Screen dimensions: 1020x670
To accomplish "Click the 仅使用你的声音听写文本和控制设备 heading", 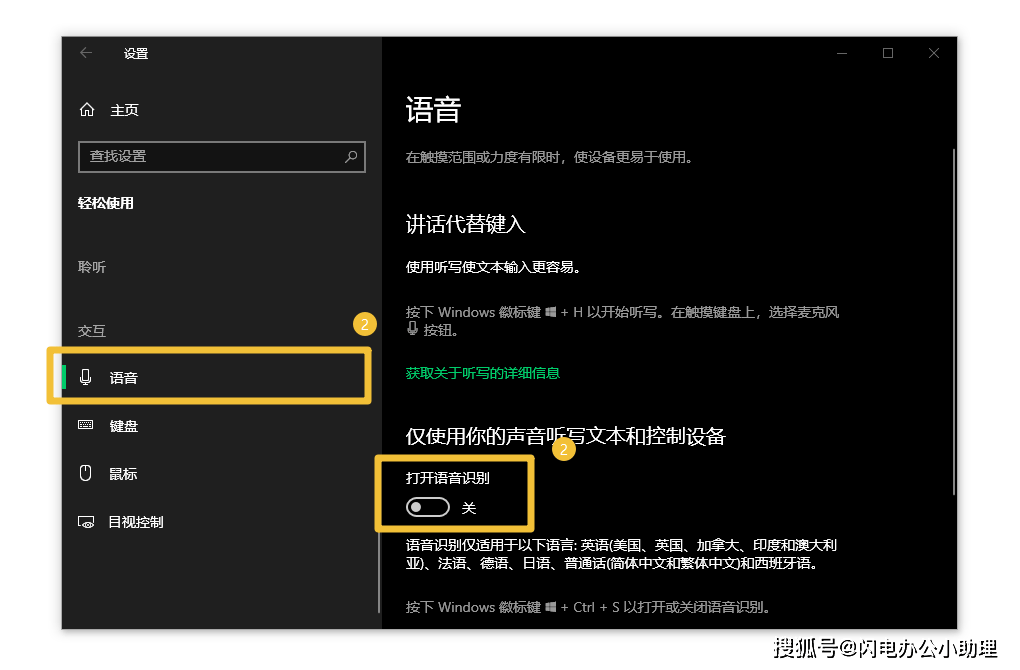I will click(565, 436).
